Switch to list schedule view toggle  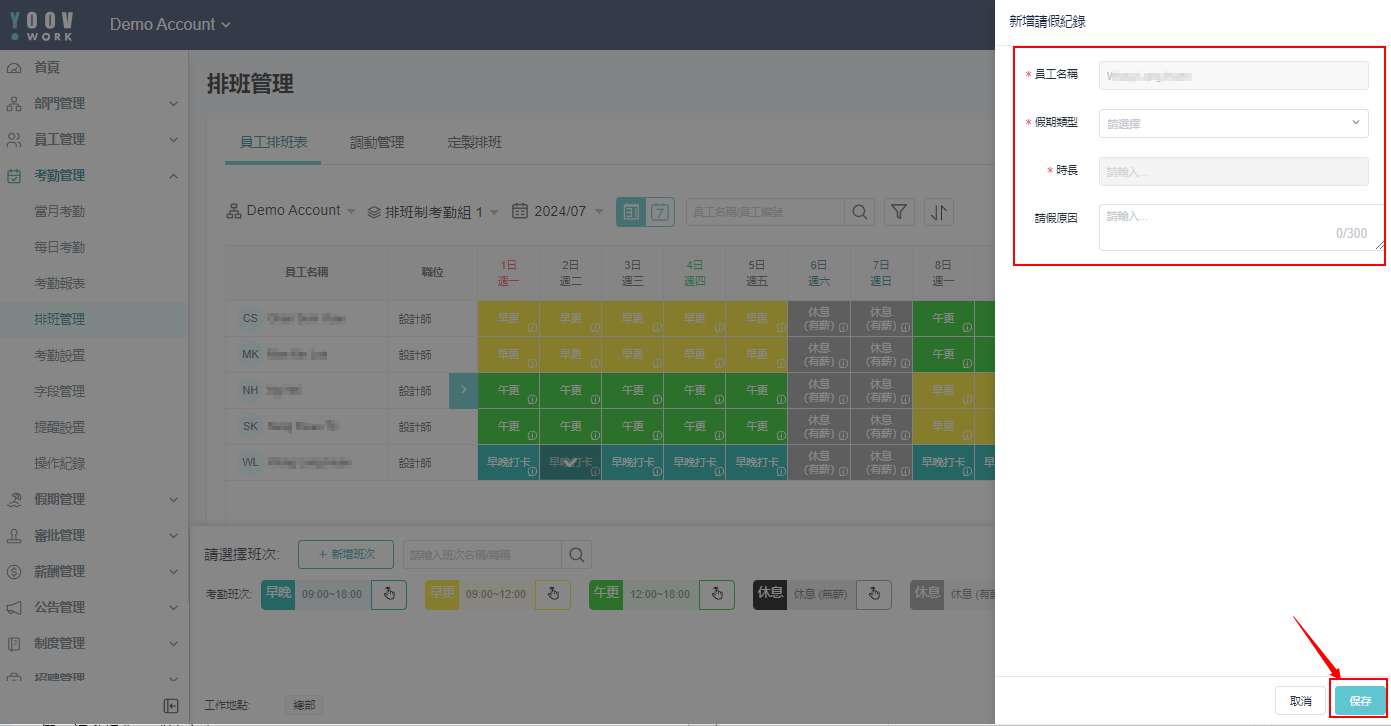tap(631, 212)
